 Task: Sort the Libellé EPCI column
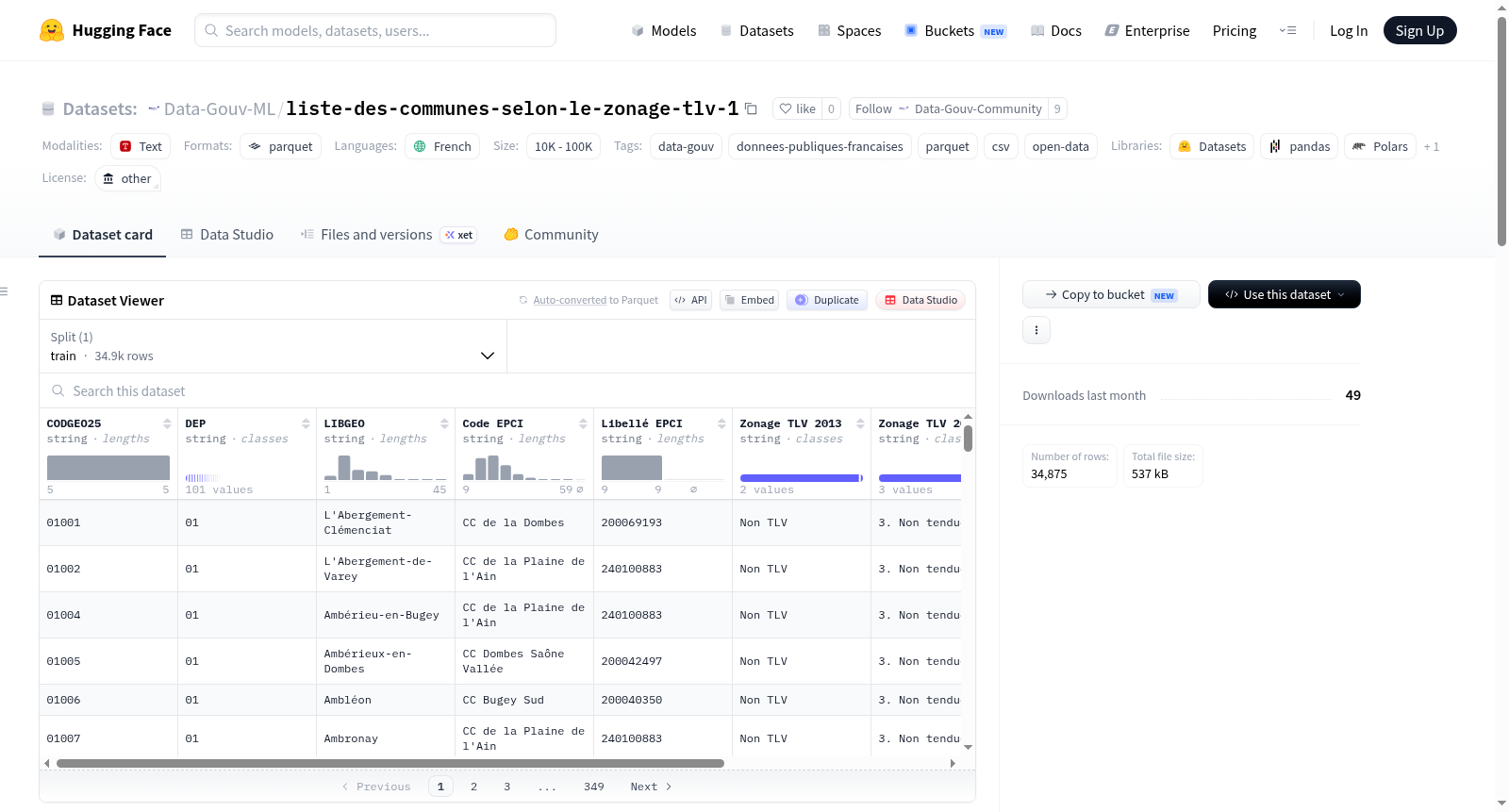[x=721, y=423]
